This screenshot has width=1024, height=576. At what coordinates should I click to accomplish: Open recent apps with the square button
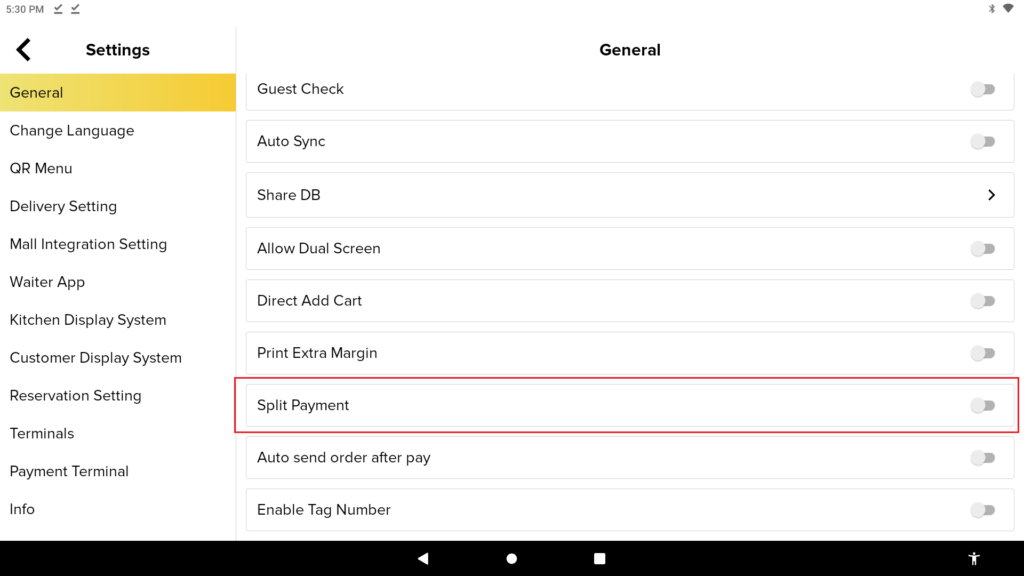pos(600,558)
